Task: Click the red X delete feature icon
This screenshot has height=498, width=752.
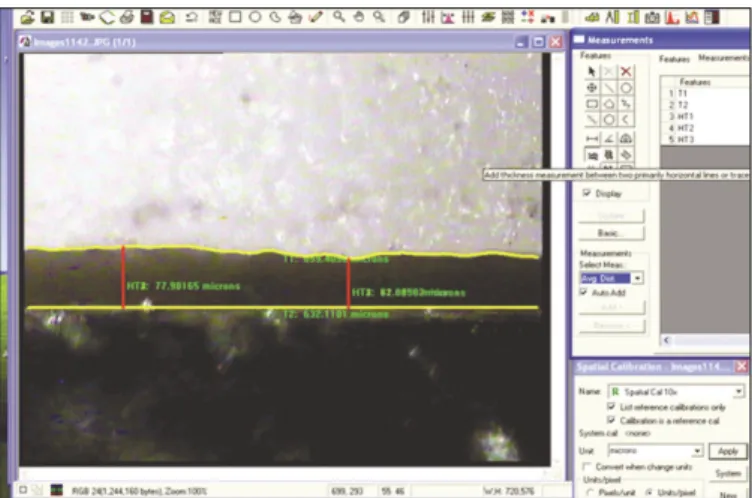Action: click(625, 72)
